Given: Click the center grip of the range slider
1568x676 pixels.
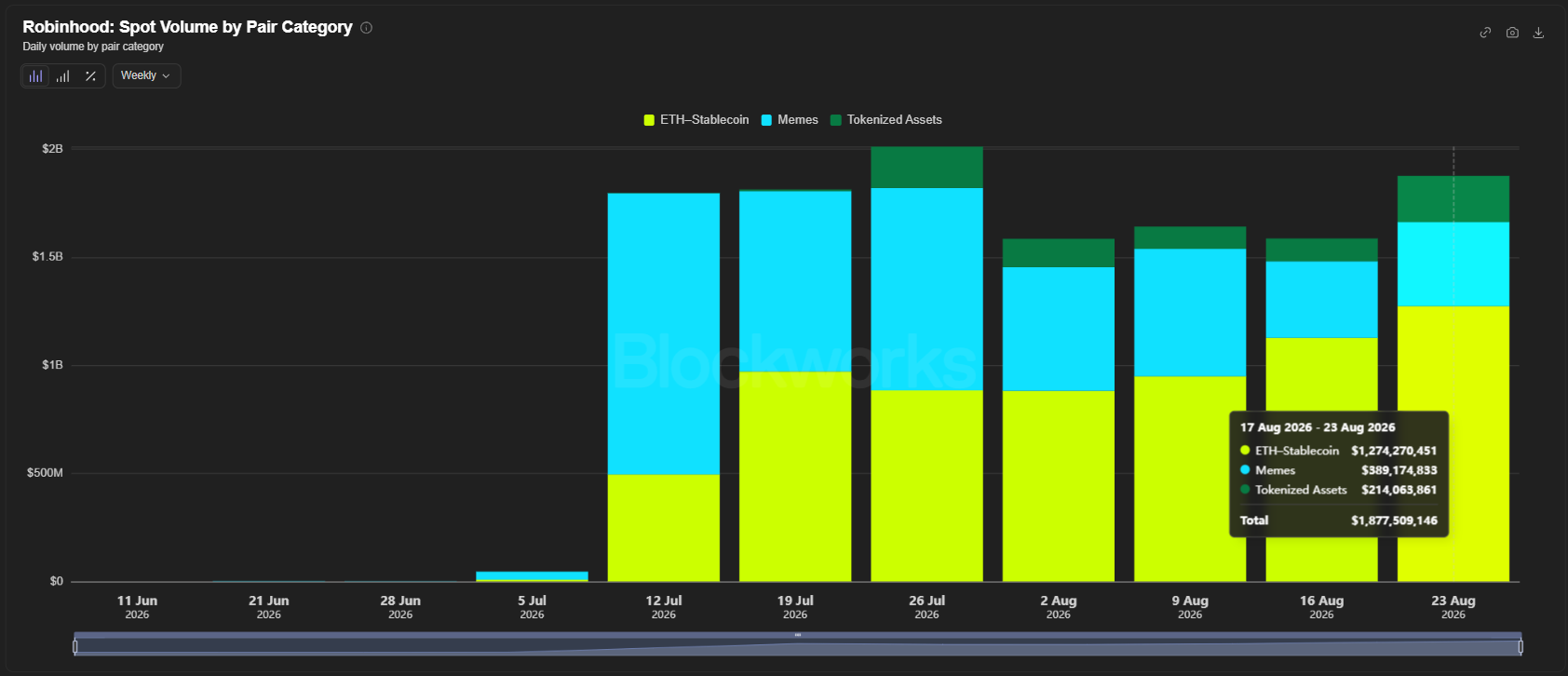Looking at the screenshot, I should (x=798, y=635).
